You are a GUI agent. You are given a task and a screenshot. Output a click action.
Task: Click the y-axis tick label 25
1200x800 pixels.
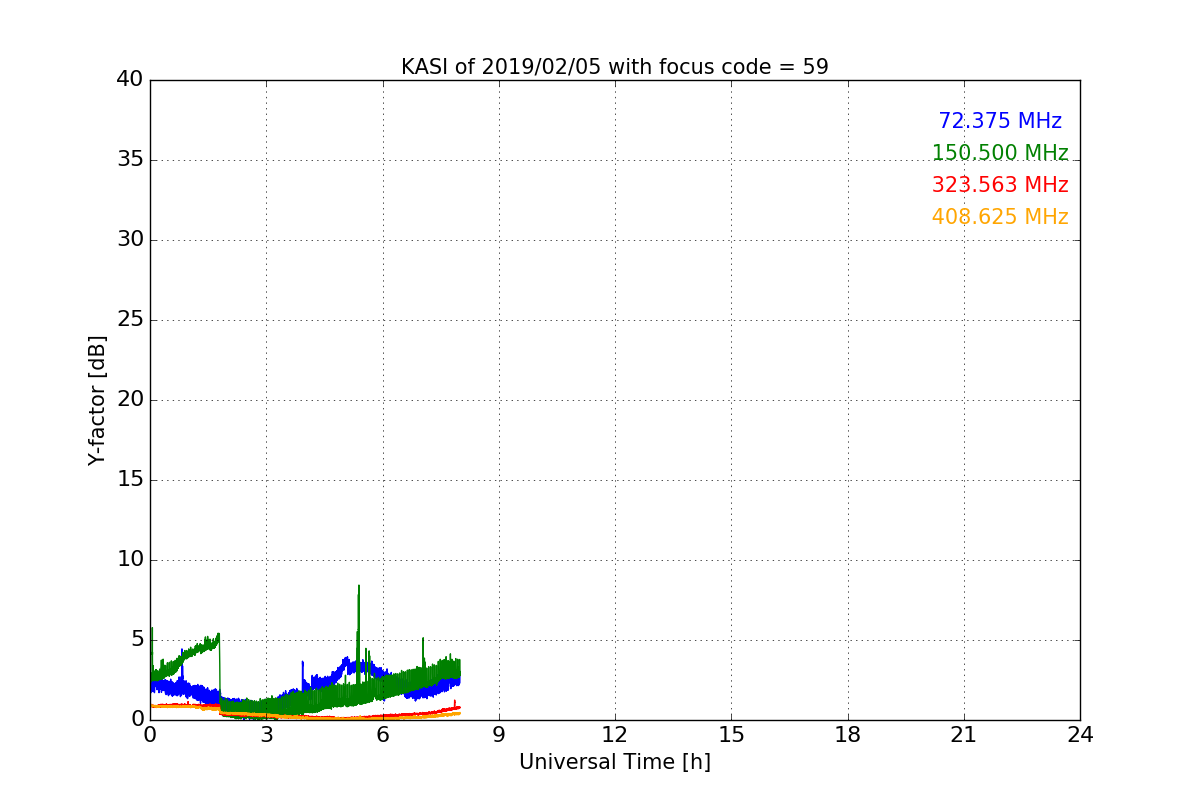click(130, 320)
